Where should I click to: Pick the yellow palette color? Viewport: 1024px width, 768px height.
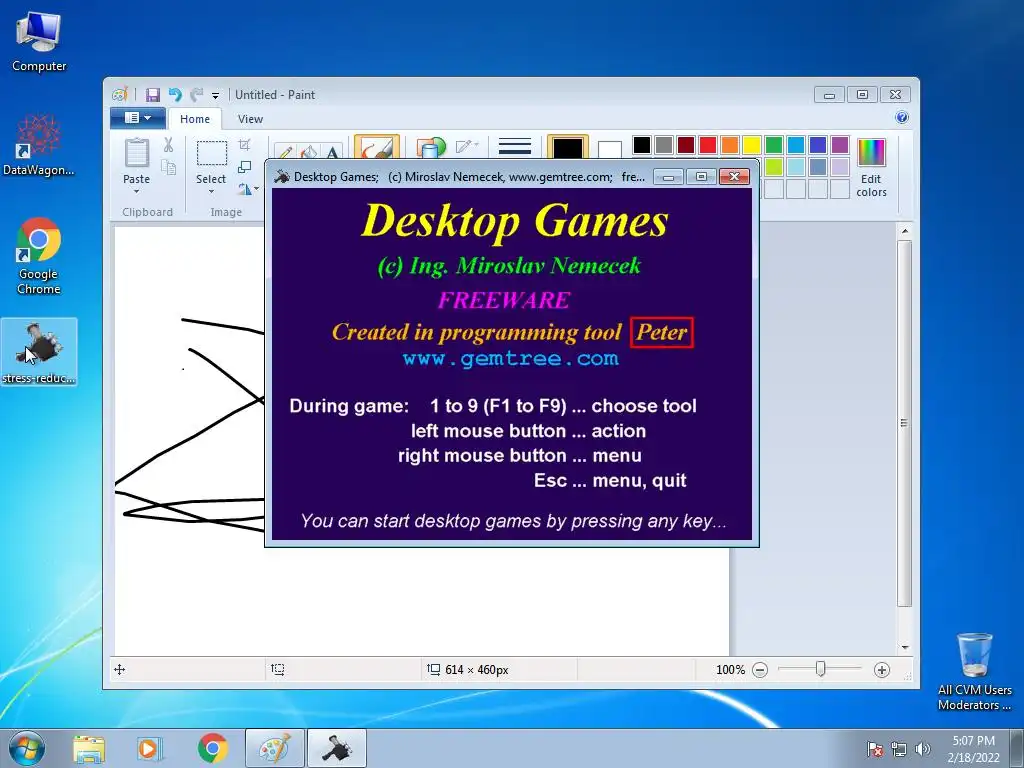(x=752, y=145)
